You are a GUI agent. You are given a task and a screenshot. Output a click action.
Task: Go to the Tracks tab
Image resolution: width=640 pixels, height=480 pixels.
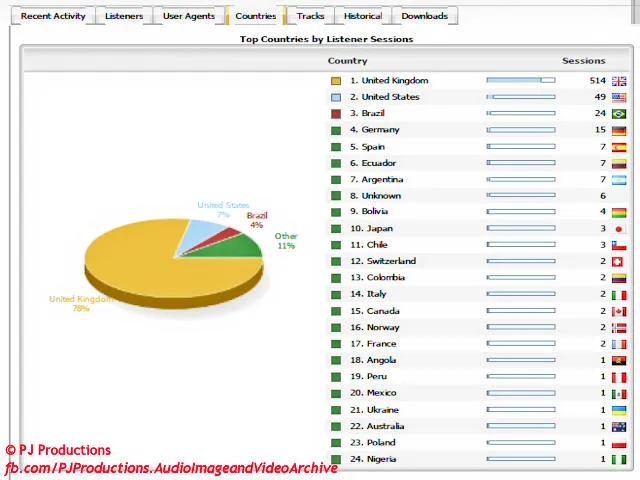(310, 16)
